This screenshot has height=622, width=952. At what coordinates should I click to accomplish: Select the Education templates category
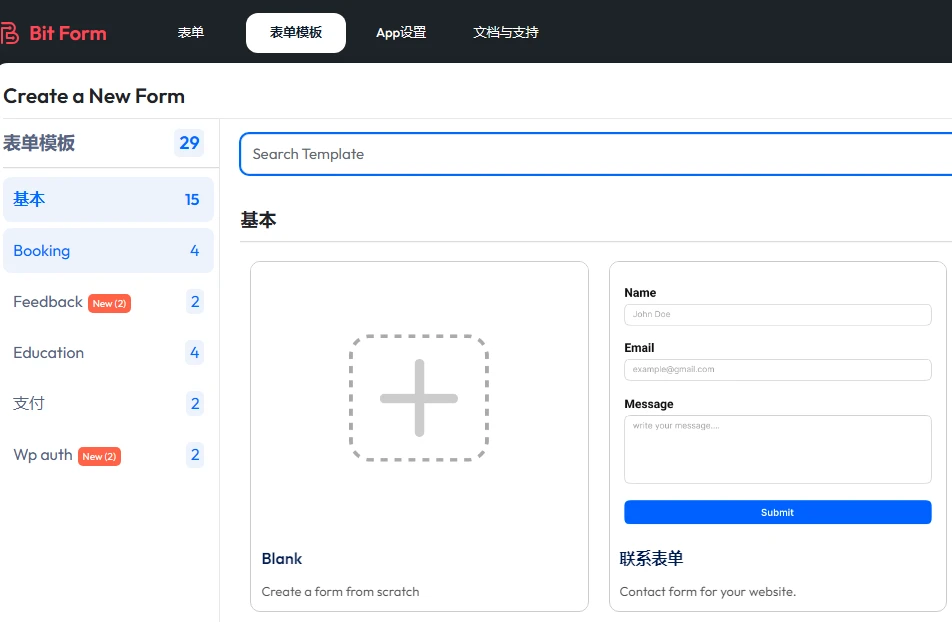tap(48, 352)
